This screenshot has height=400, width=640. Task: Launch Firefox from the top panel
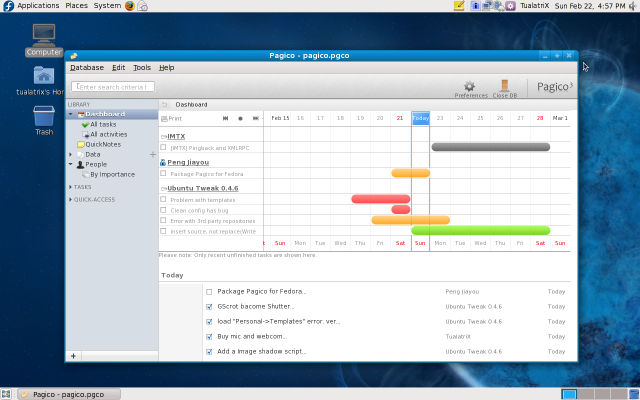click(130, 6)
